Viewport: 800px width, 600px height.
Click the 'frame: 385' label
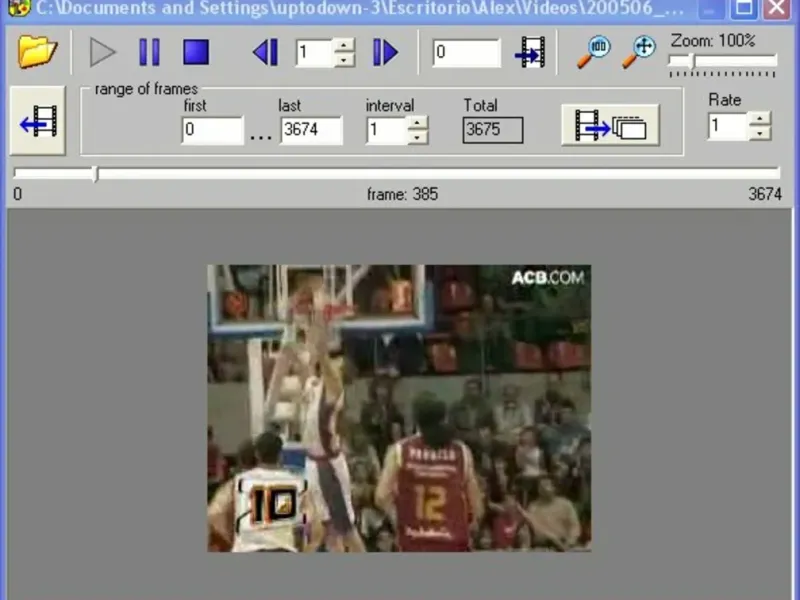(402, 194)
